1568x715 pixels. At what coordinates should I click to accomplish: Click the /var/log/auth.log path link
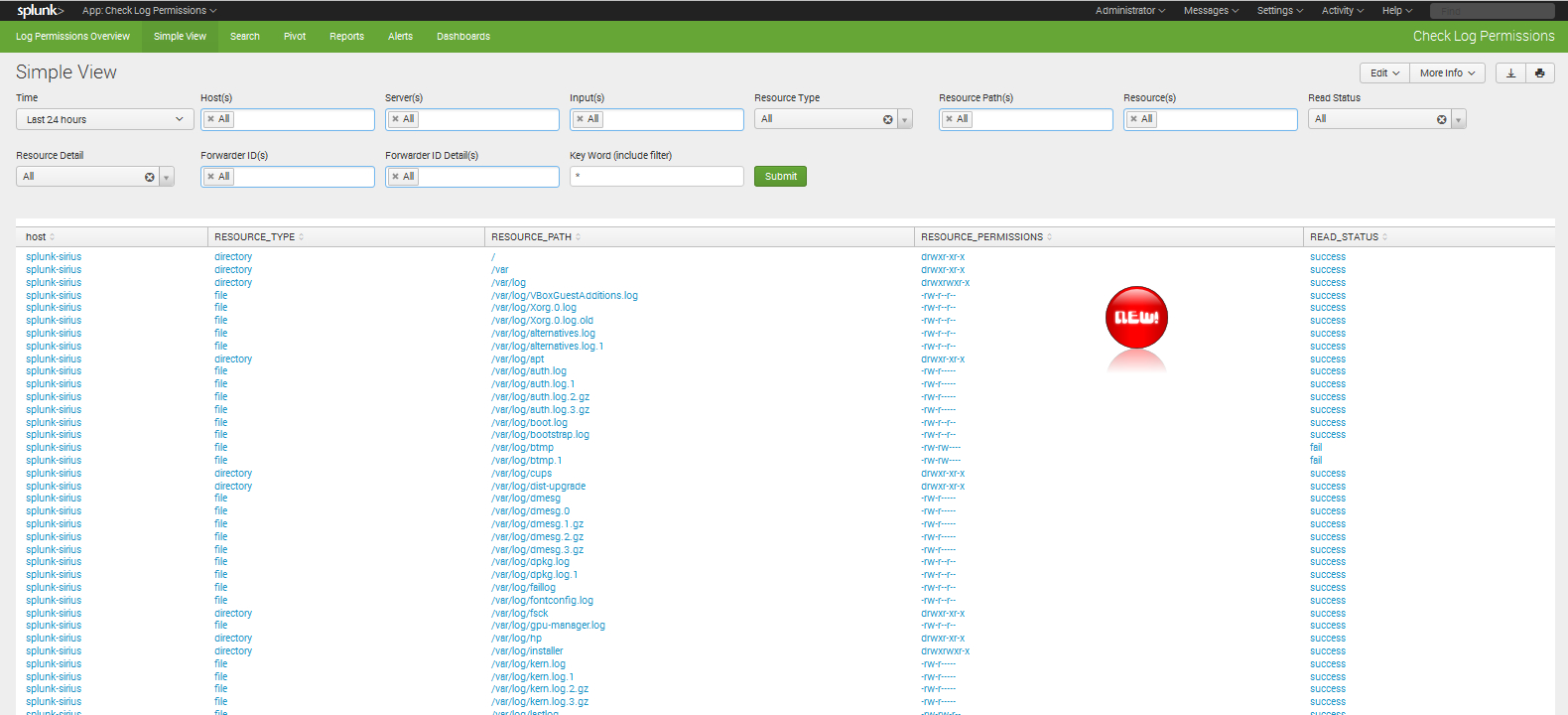(528, 371)
